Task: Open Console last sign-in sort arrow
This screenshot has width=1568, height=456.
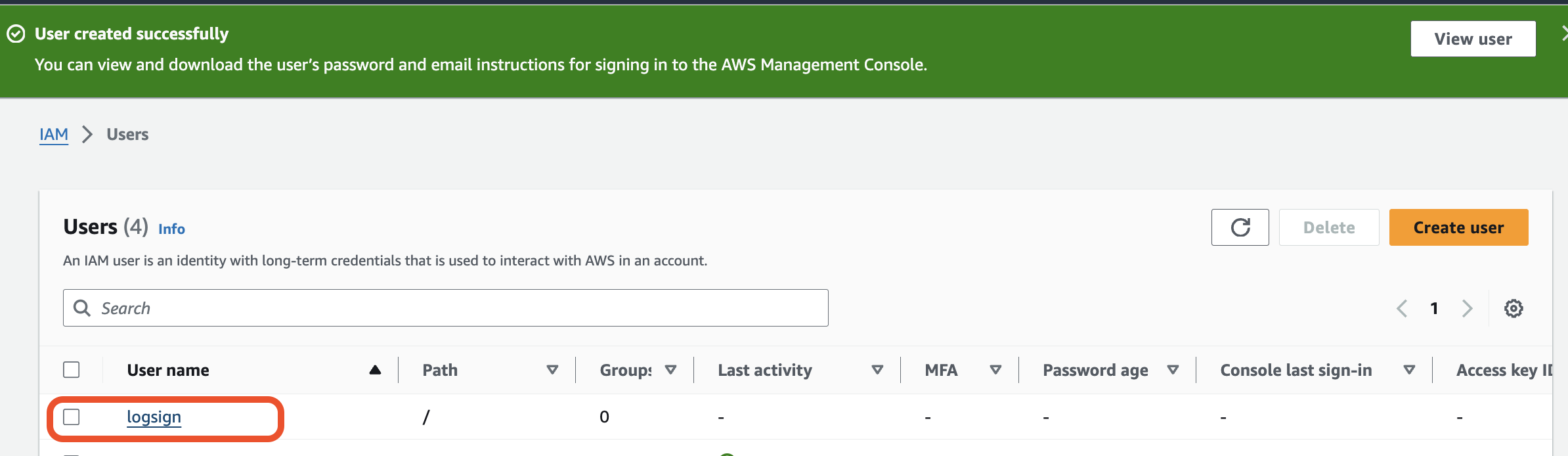Action: [1409, 370]
